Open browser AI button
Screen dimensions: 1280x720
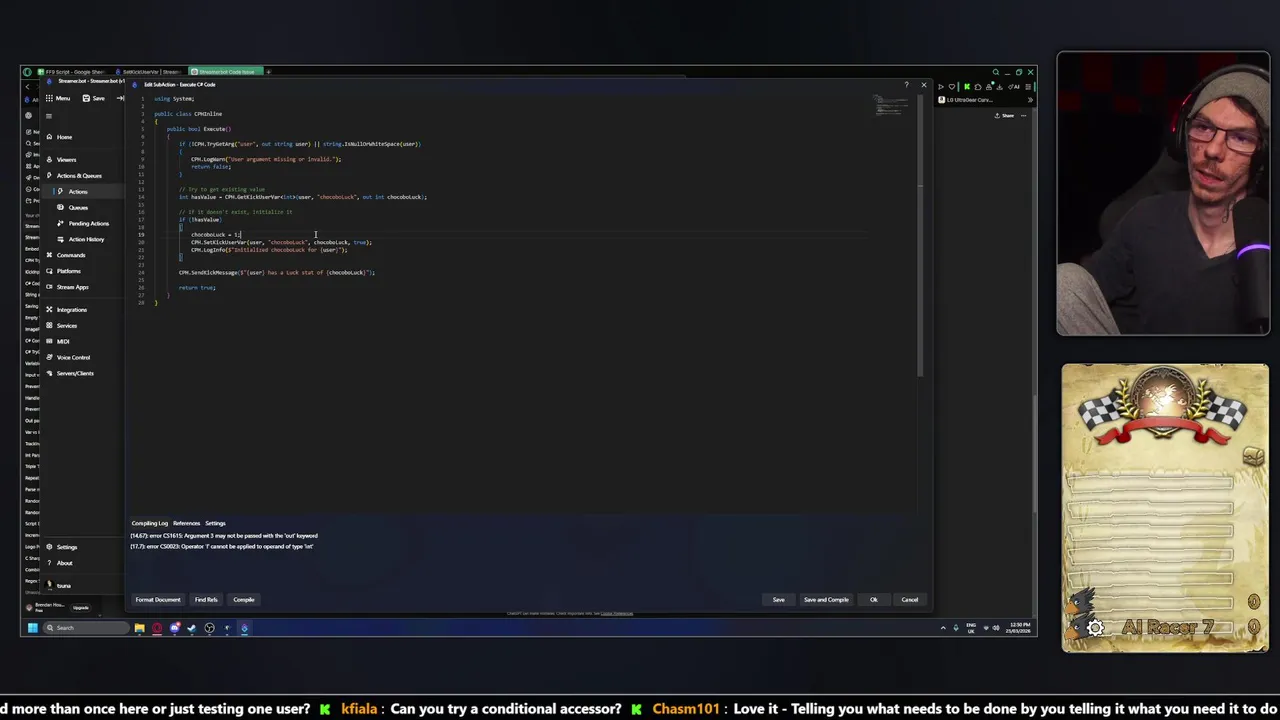pyautogui.click(x=1014, y=87)
